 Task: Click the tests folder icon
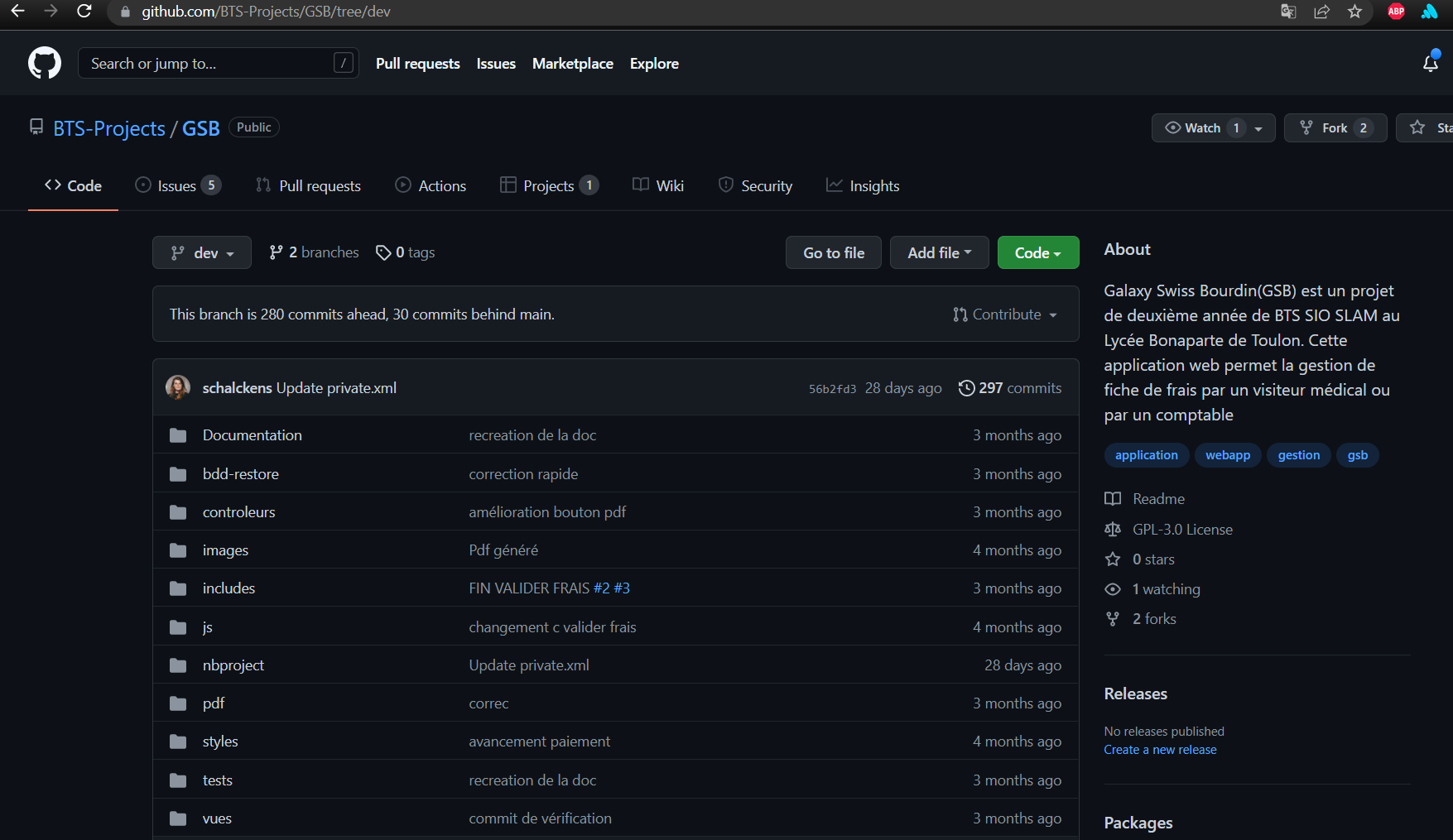[x=178, y=780]
